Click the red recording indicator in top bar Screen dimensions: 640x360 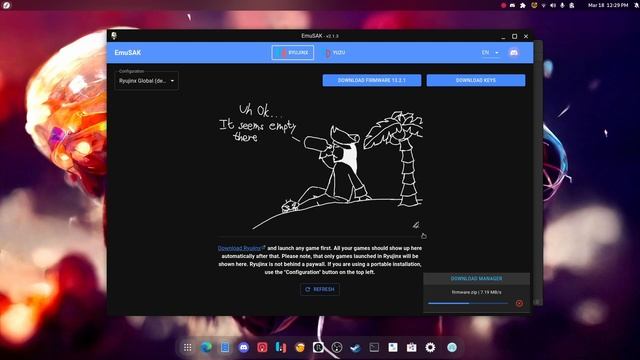[x=504, y=5]
